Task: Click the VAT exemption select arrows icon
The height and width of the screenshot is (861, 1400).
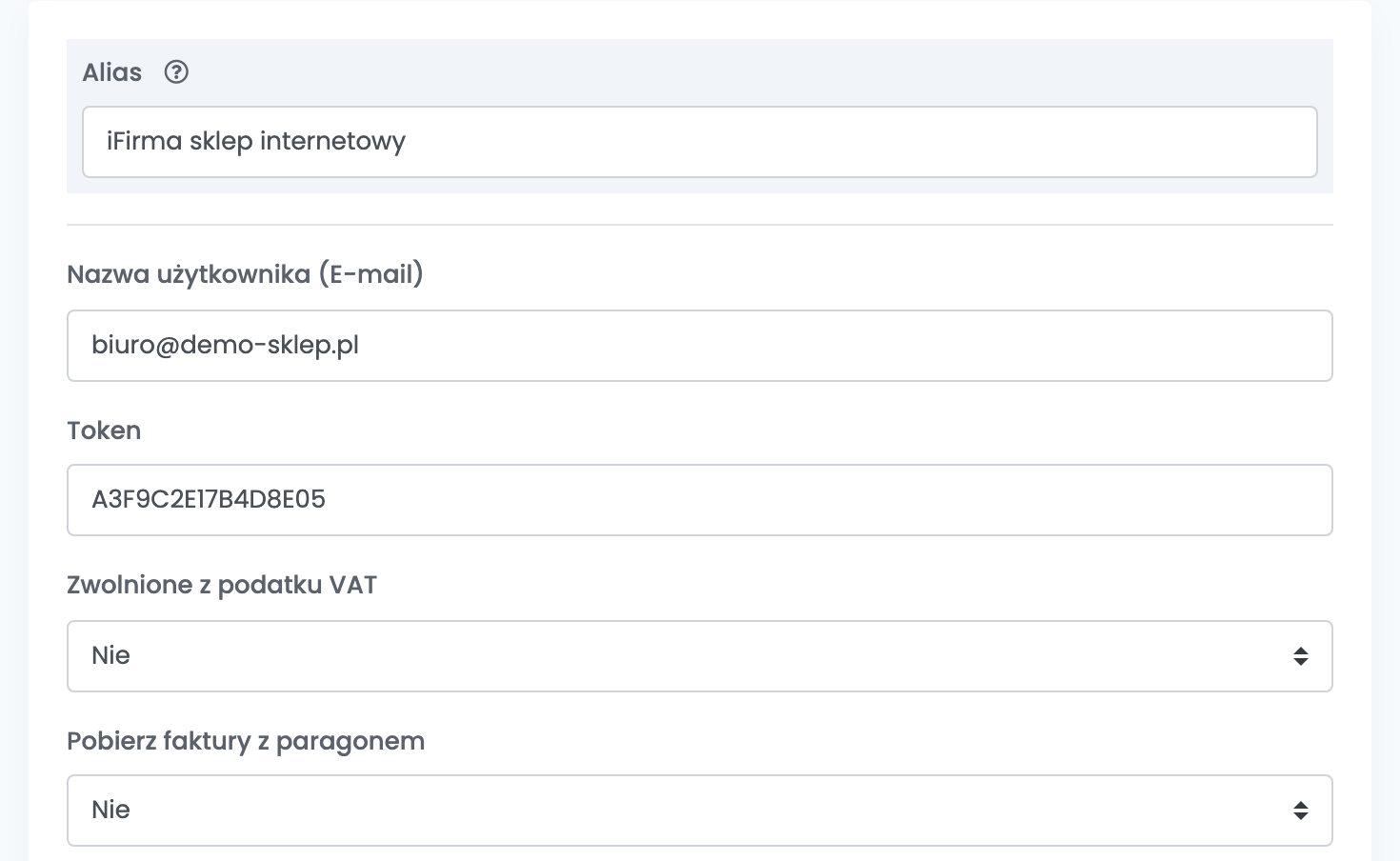Action: tap(1300, 656)
